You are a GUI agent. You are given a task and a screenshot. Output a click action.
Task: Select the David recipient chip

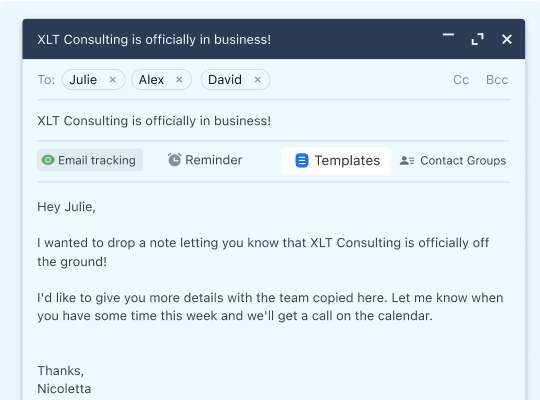point(236,80)
